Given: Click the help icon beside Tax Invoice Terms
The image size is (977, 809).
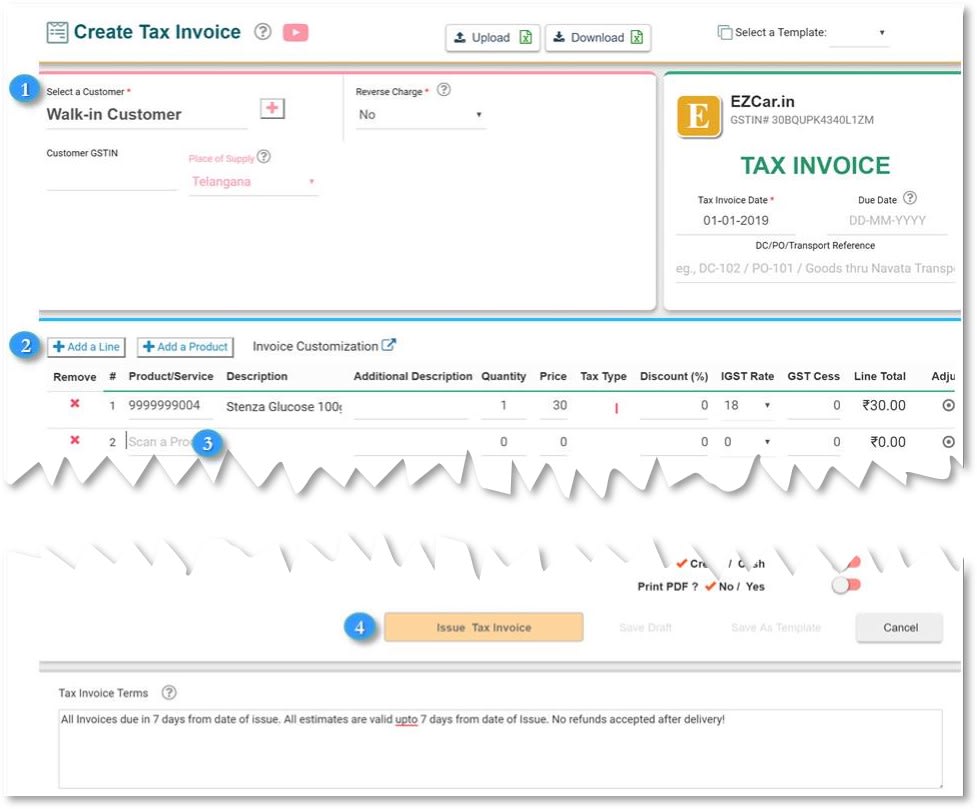Looking at the screenshot, I should (167, 692).
